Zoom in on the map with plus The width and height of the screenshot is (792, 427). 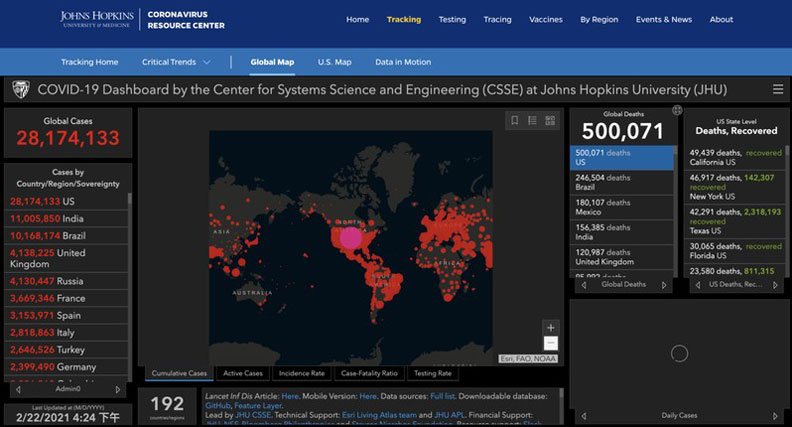550,327
